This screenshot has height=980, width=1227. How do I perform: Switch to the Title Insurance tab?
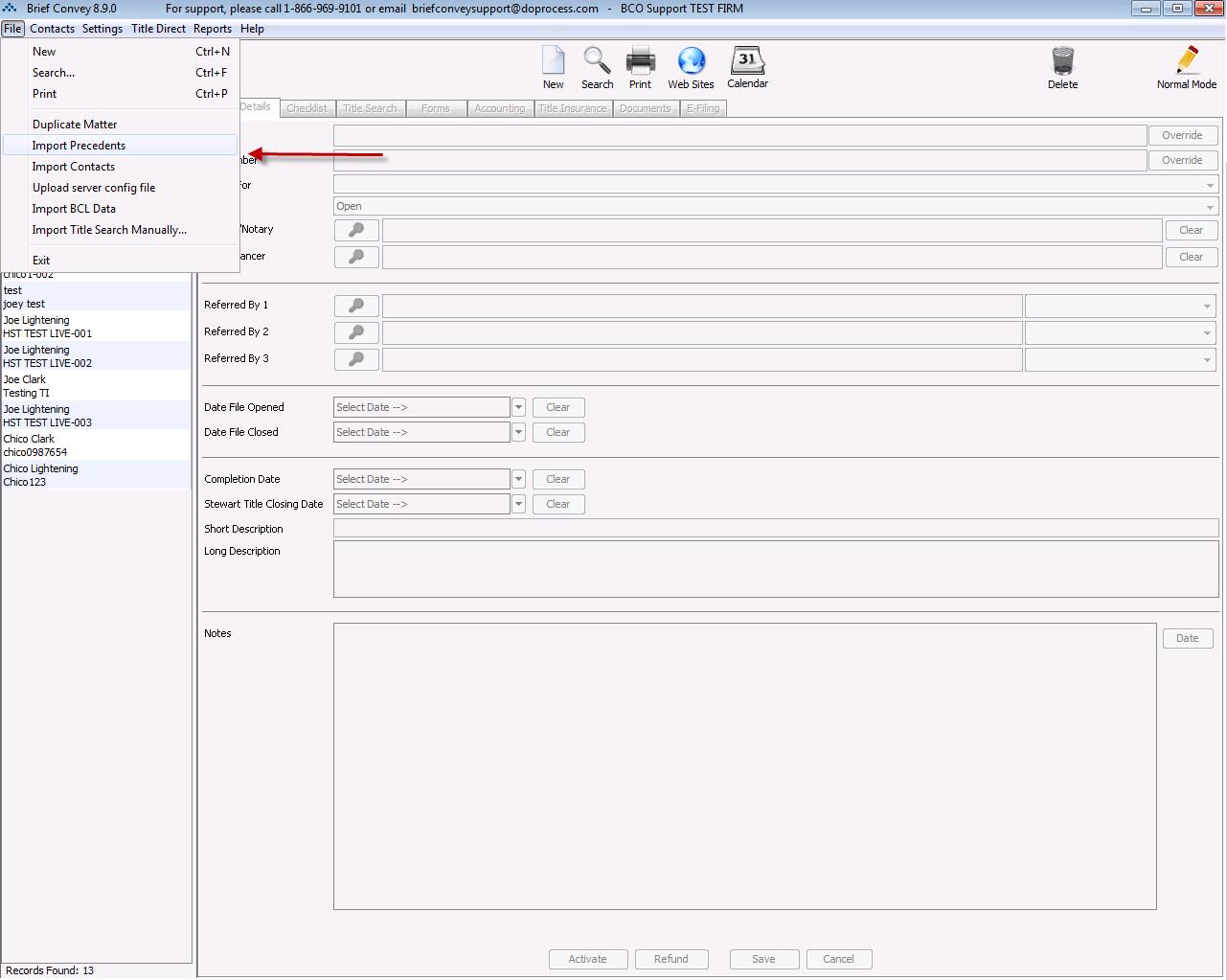coord(572,108)
